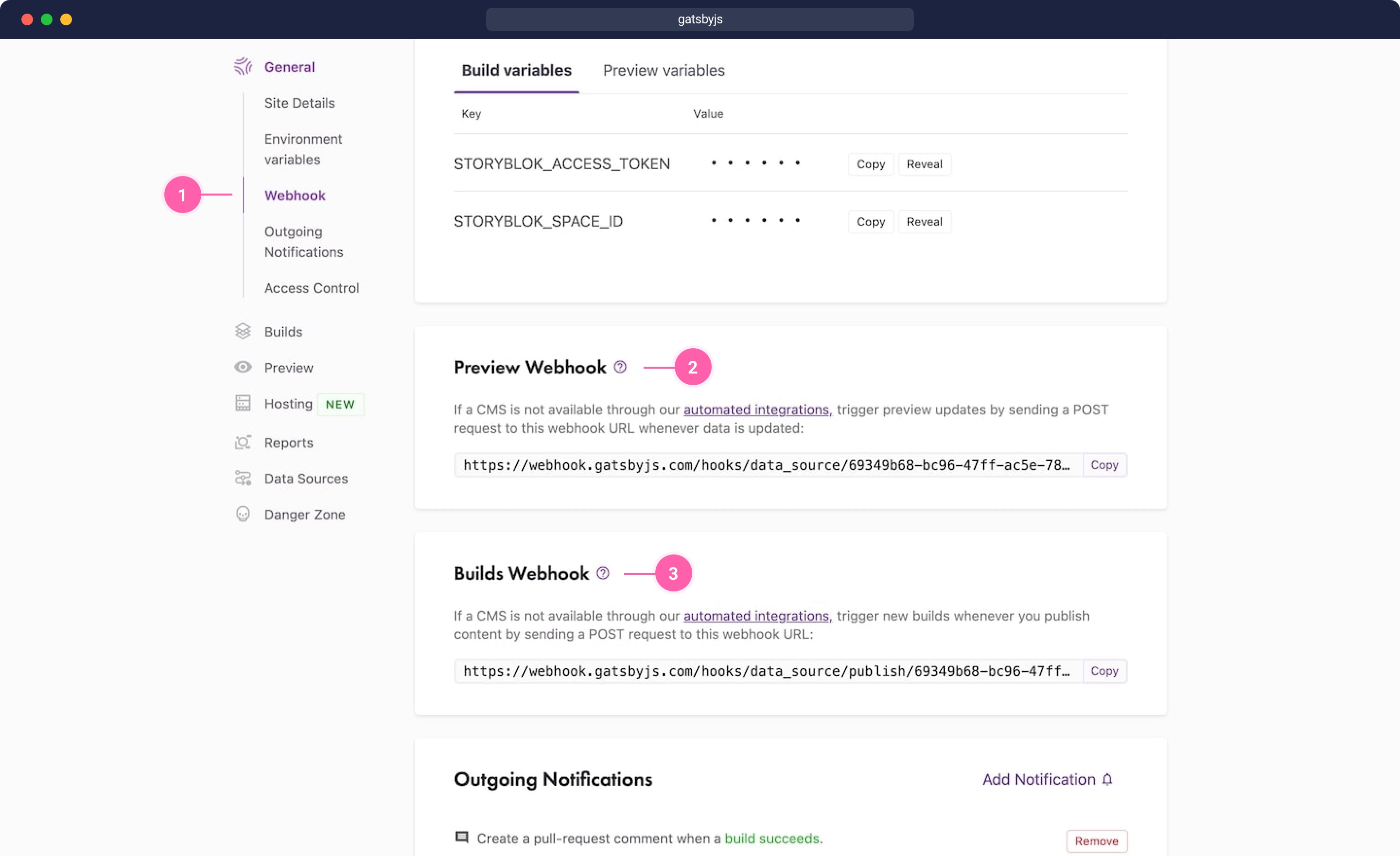Screen dimensions: 1400x856
Task: Click the Hosting server icon
Action: point(243,403)
